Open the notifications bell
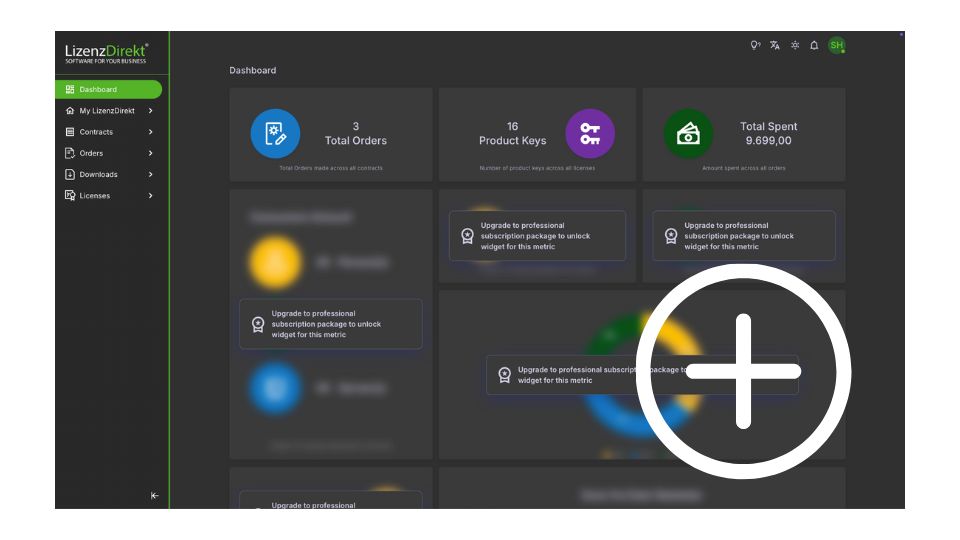The image size is (960, 540). tap(814, 45)
